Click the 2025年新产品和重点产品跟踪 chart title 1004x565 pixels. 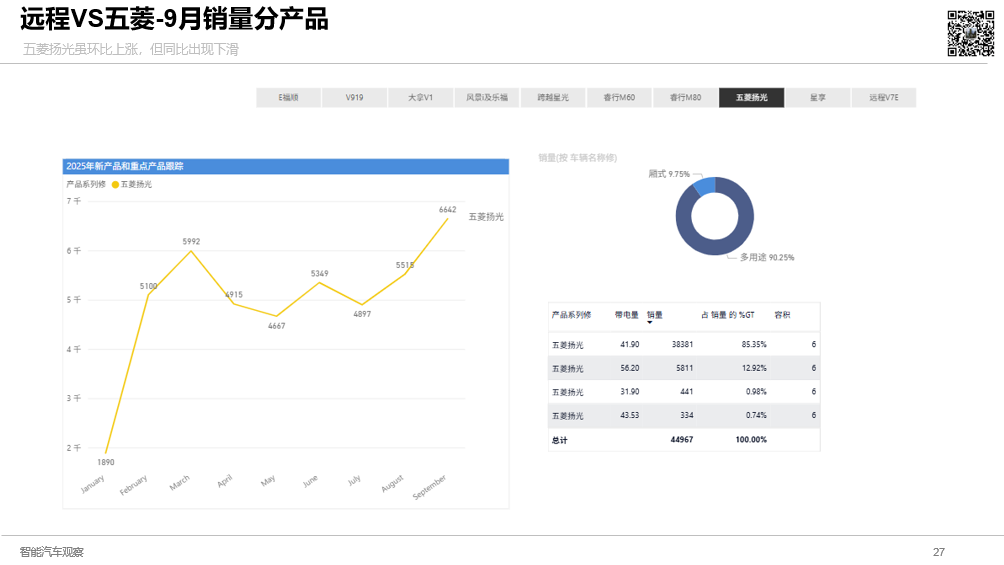(125, 166)
